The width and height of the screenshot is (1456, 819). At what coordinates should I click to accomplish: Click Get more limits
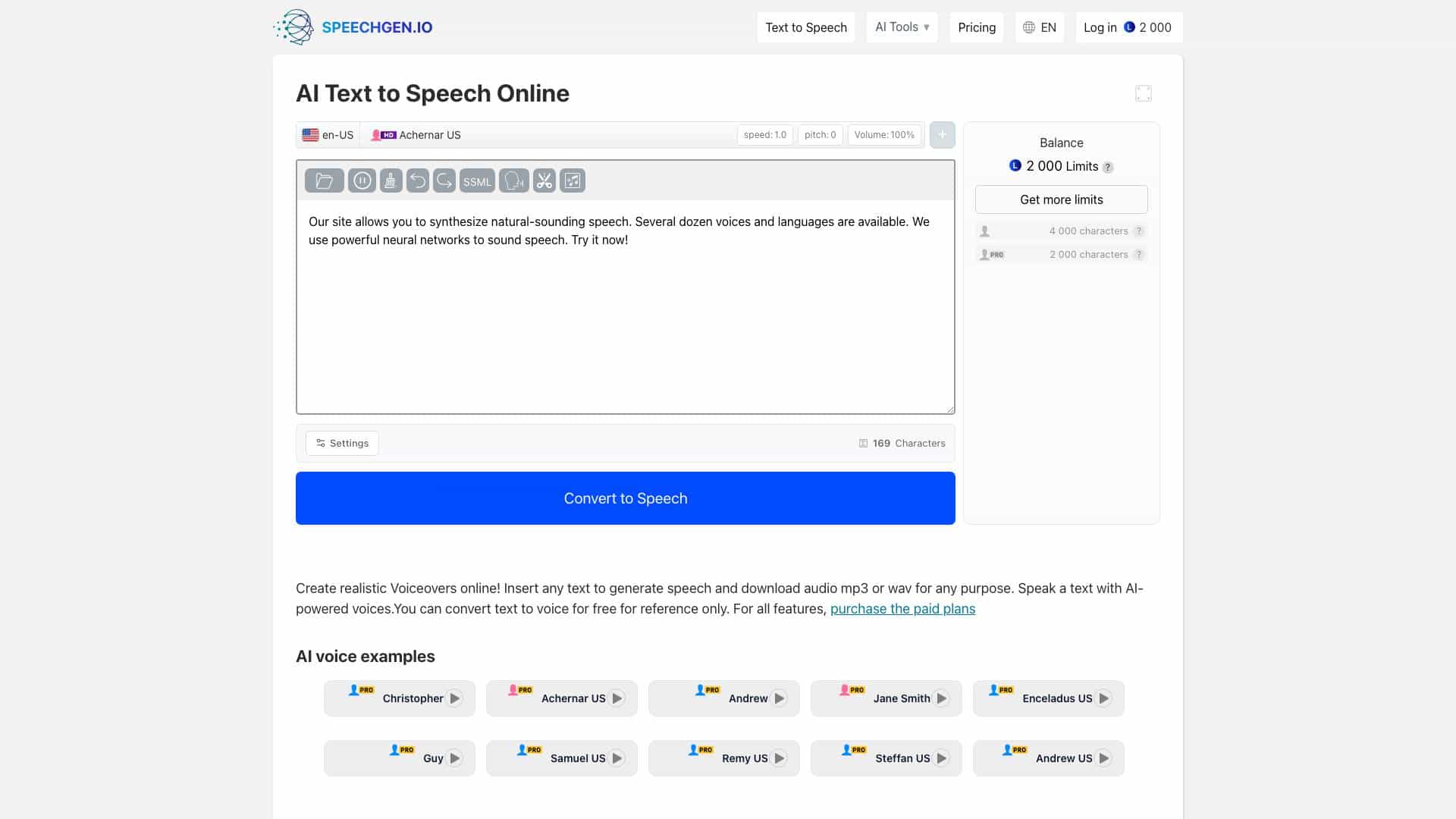click(x=1062, y=199)
